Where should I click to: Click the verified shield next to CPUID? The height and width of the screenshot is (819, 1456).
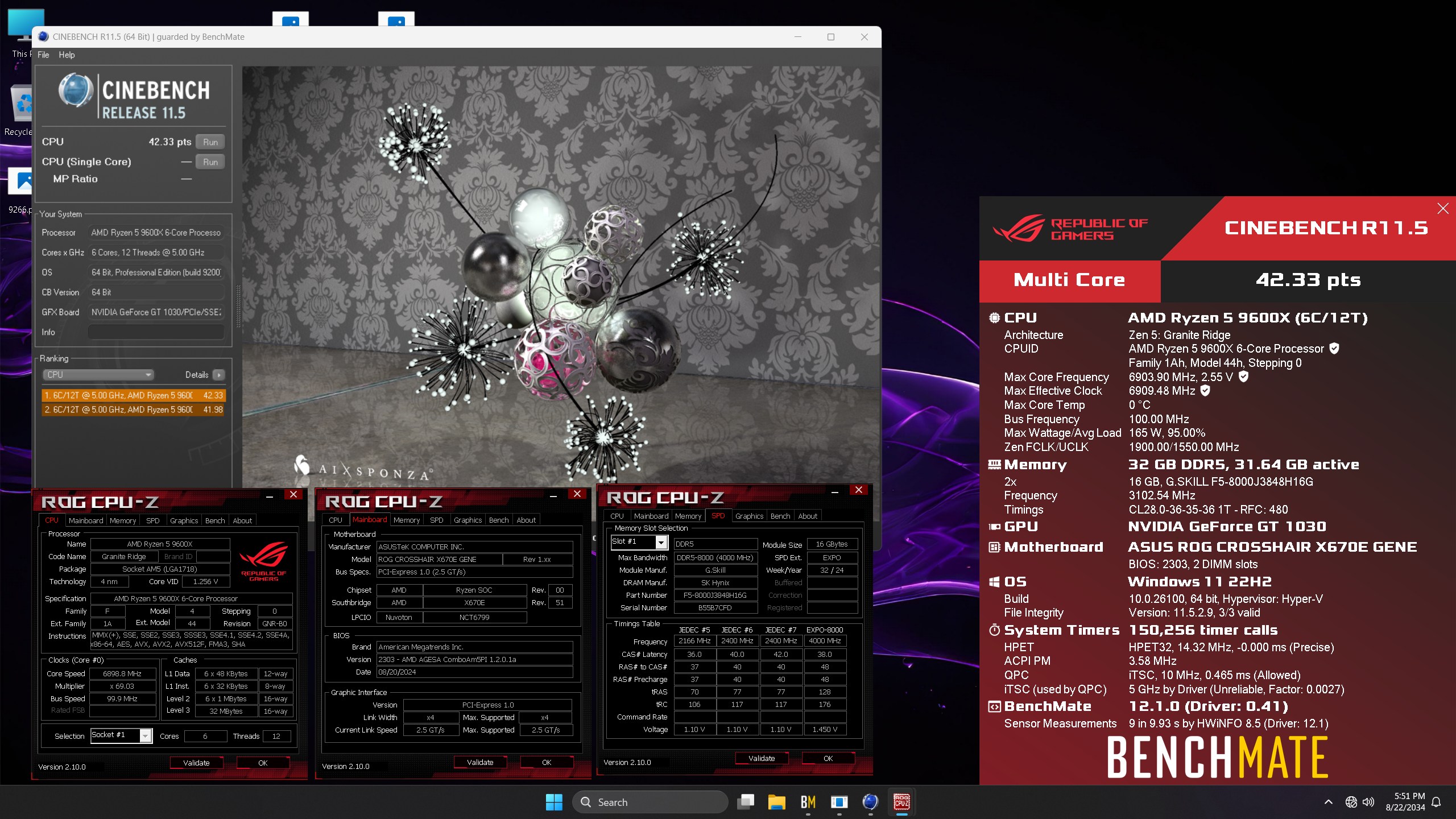point(1334,349)
